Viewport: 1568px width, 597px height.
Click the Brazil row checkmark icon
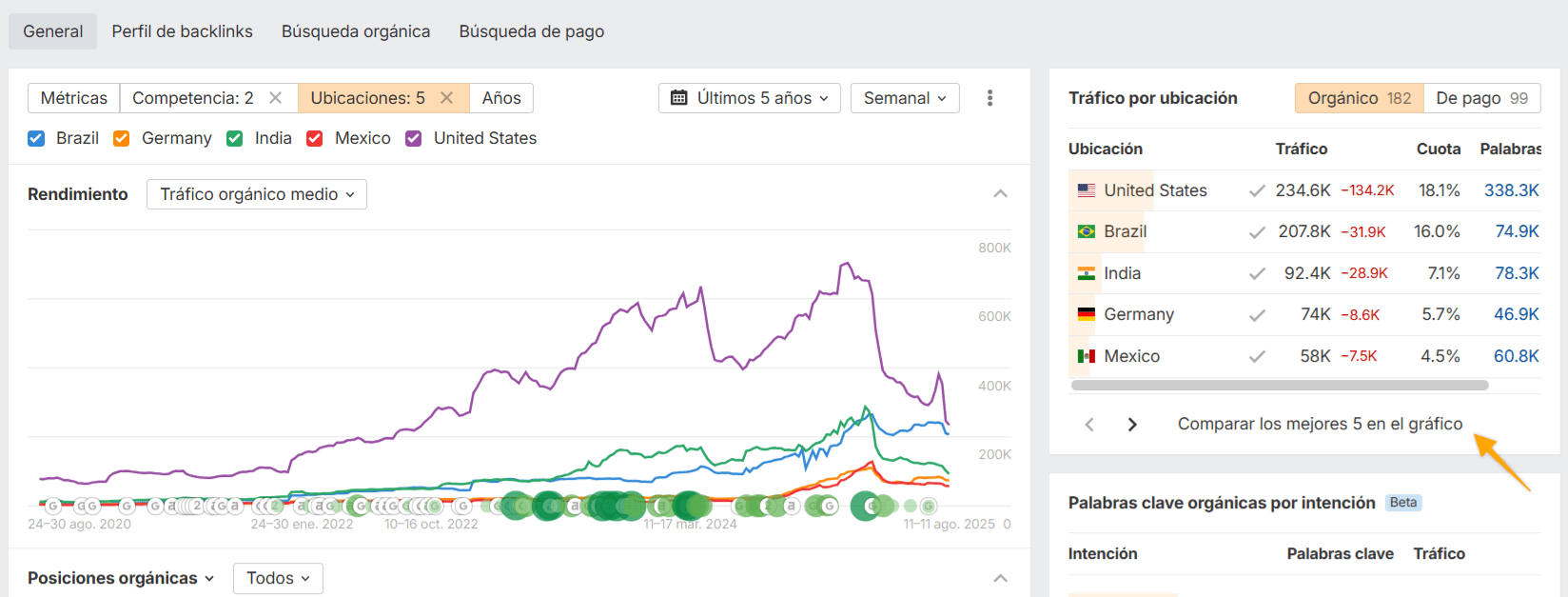pos(1257,232)
